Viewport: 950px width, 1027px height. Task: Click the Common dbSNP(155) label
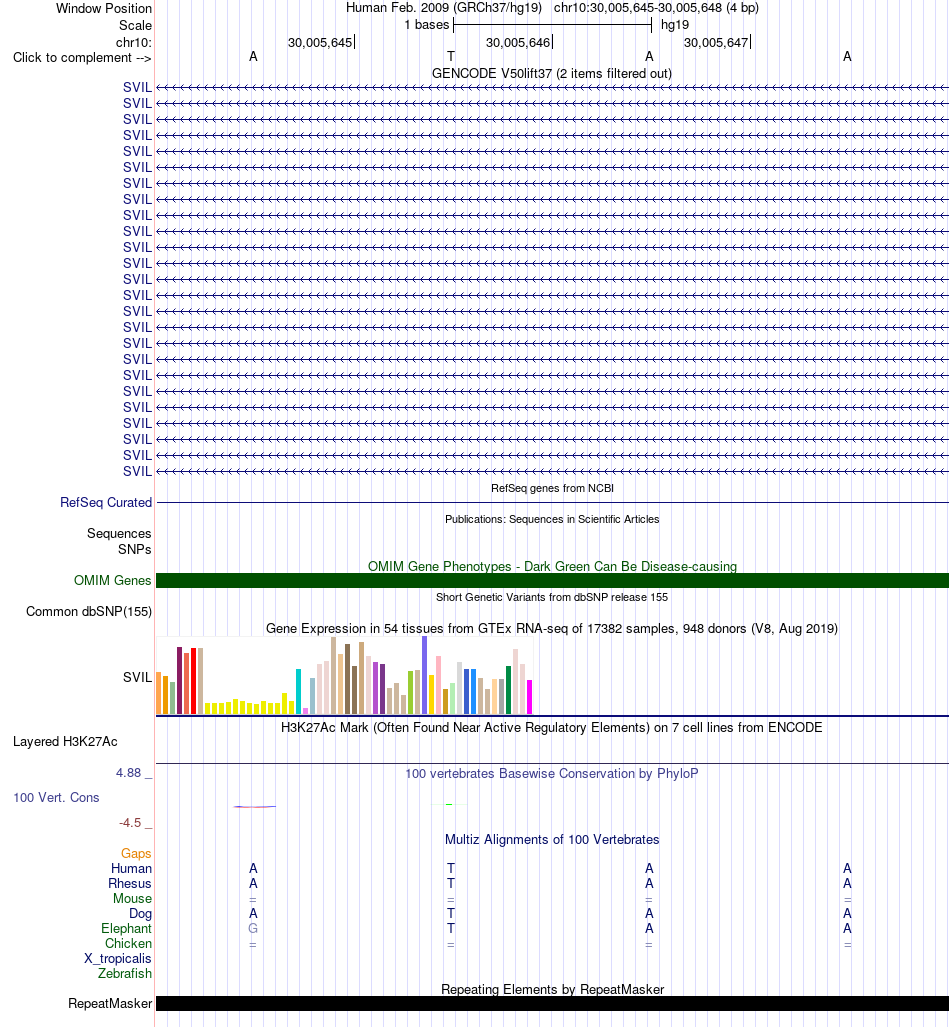coord(88,612)
